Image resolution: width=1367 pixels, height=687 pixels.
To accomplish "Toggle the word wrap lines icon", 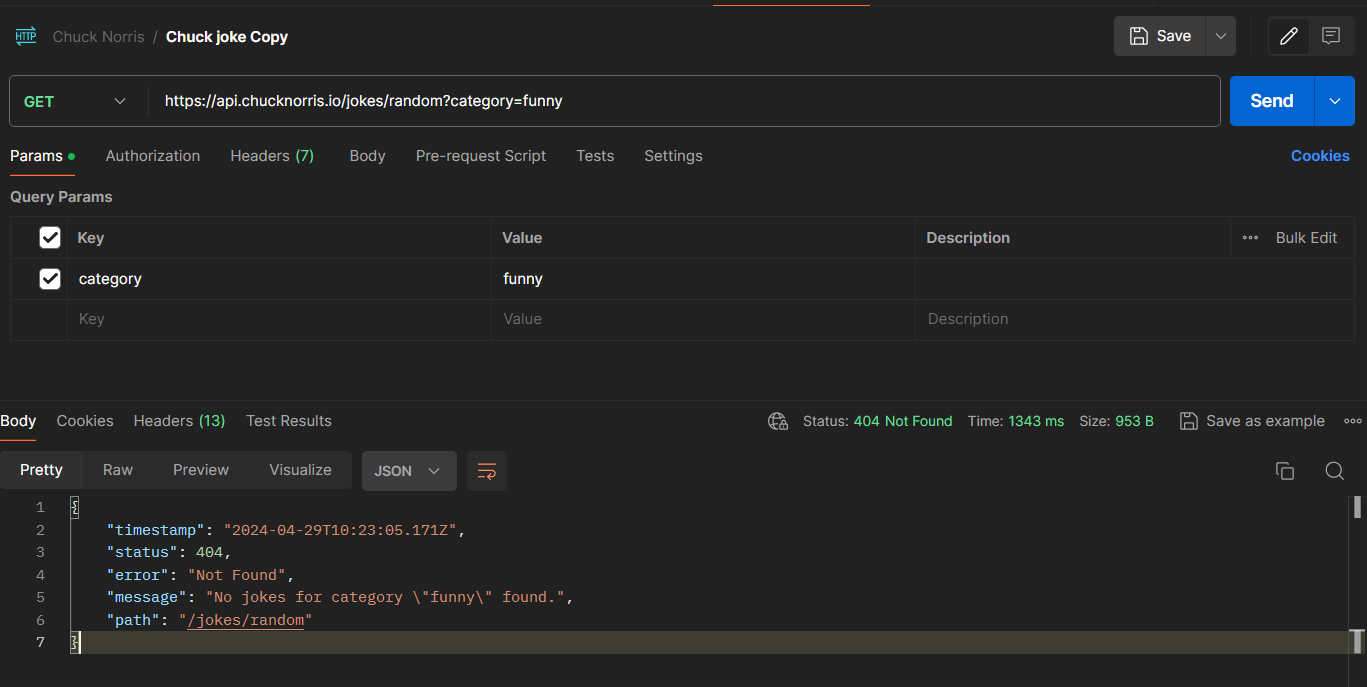I will 487,471.
